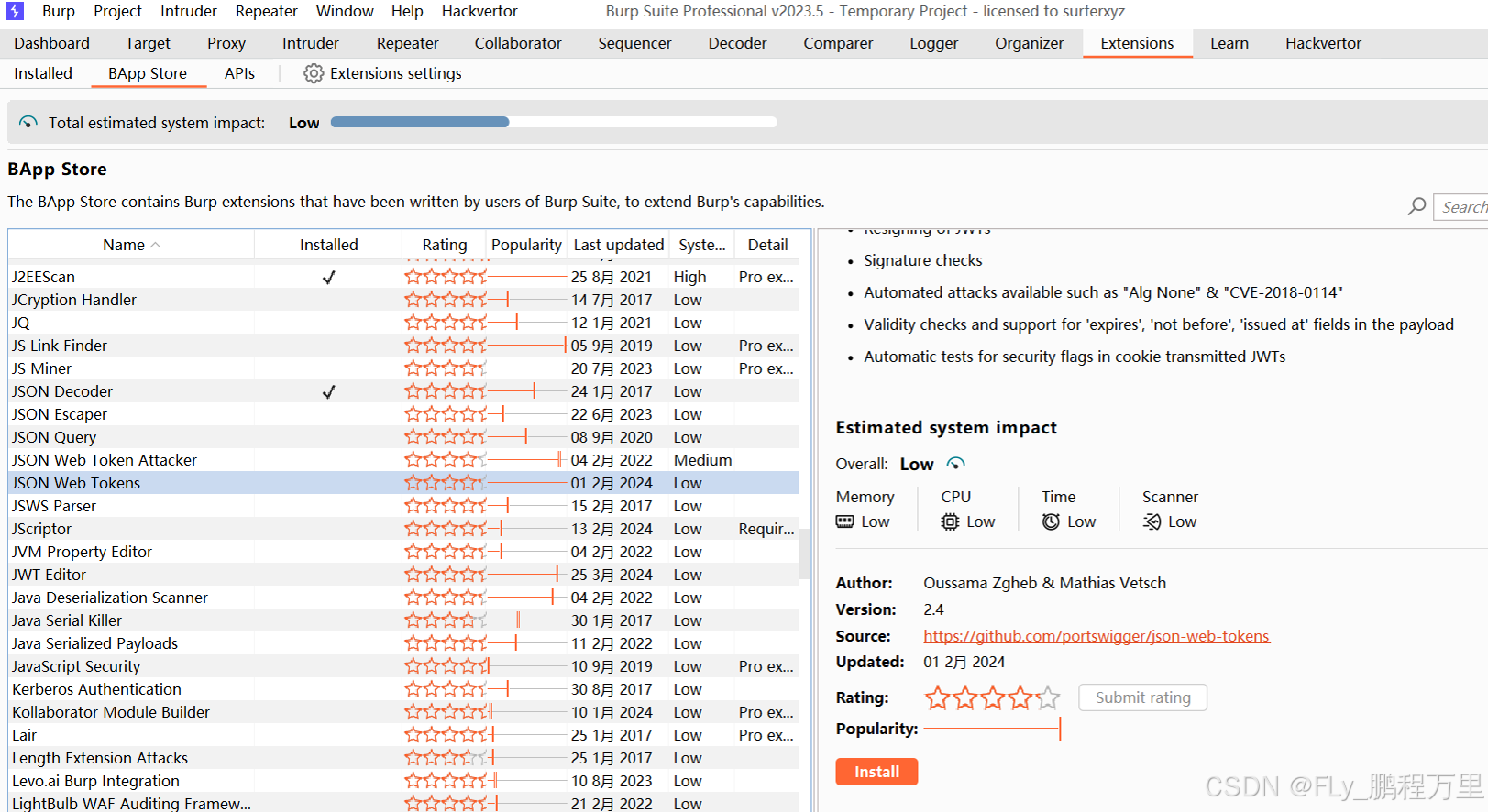This screenshot has height=812, width=1488.
Task: Click star rating of JSON Web Tokens row
Action: click(445, 483)
